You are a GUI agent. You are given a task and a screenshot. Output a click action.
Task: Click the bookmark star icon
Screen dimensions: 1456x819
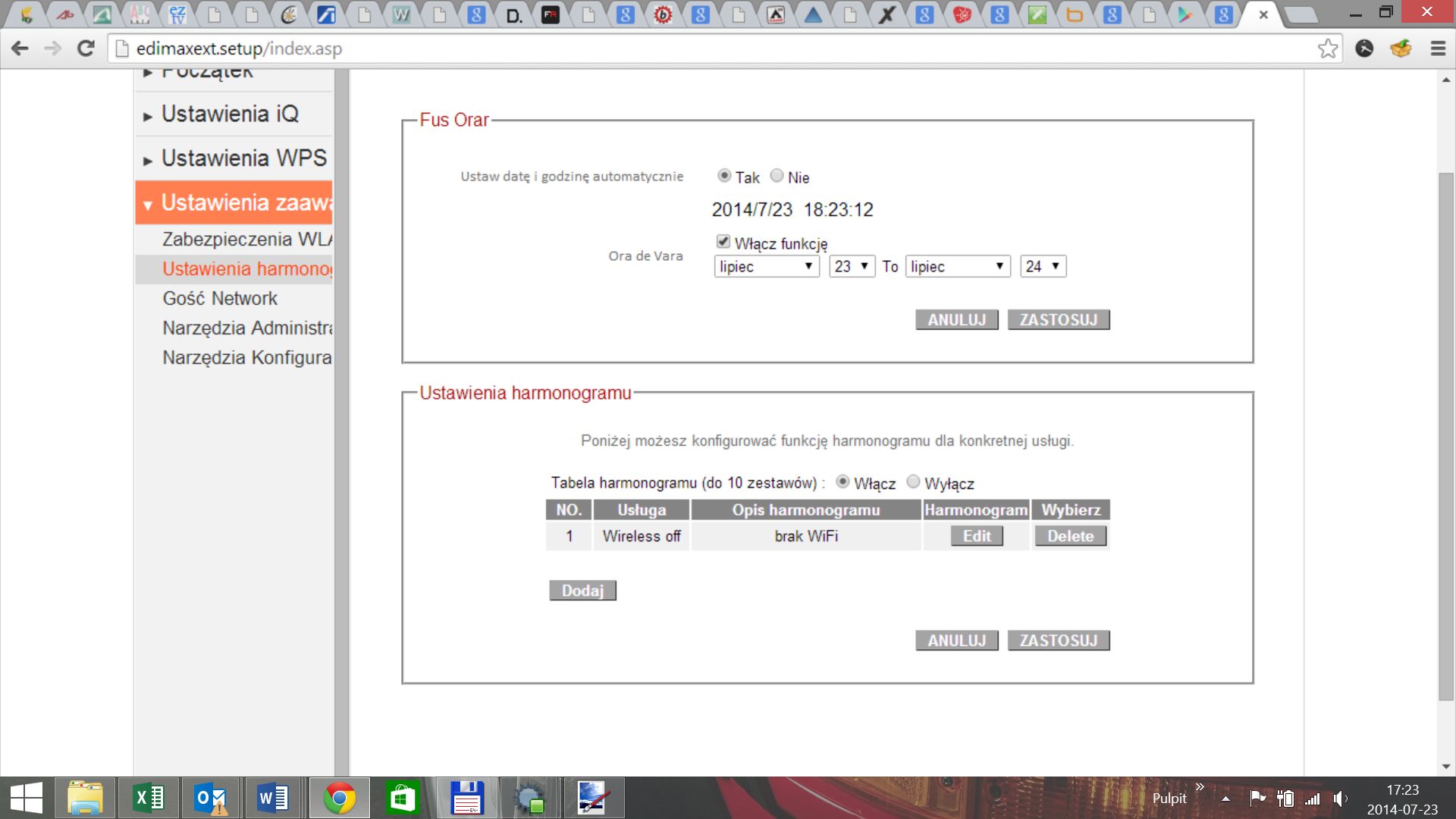point(1327,49)
